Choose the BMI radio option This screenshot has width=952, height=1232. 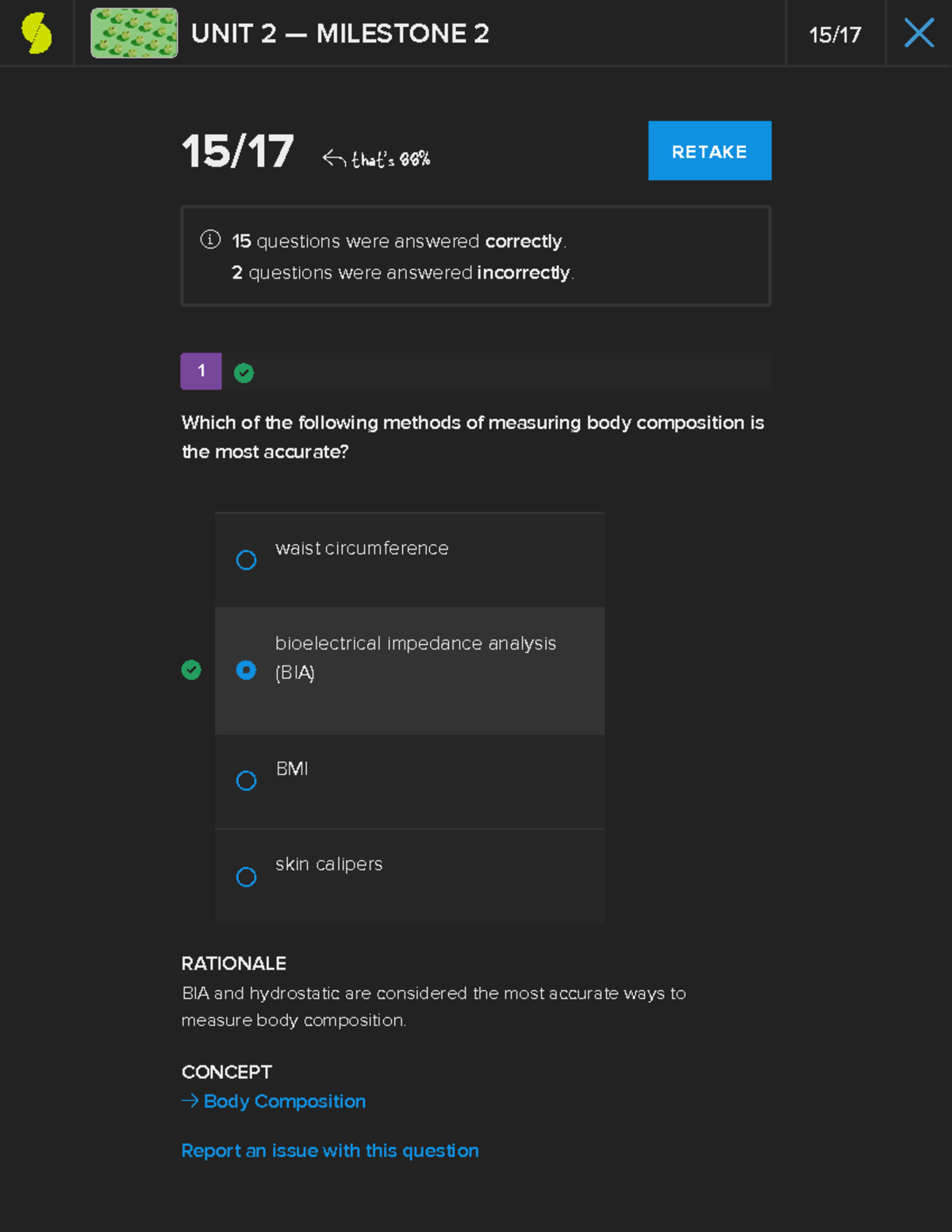pos(247,781)
